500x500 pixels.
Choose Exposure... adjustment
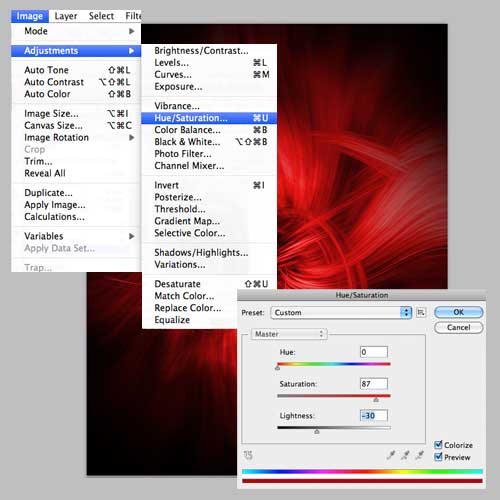[x=209, y=87]
